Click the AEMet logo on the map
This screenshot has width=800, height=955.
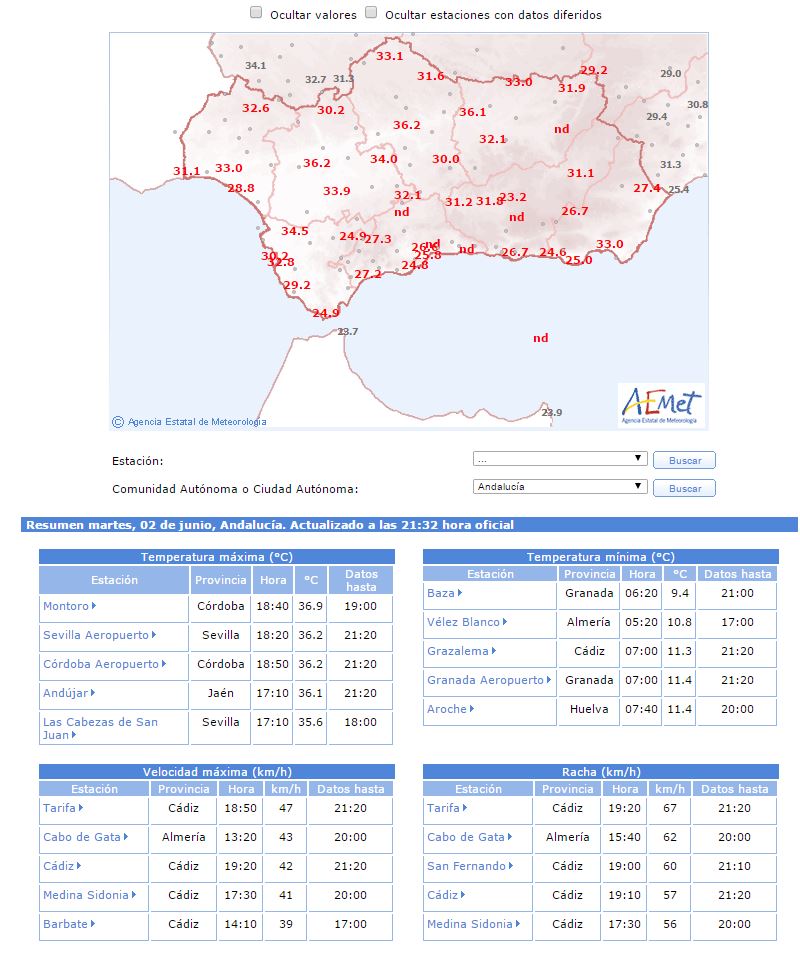coord(661,405)
